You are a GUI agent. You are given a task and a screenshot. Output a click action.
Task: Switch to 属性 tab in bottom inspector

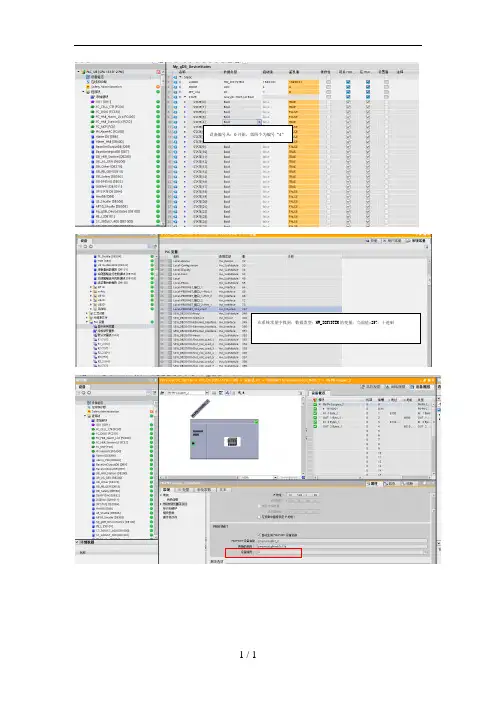tap(373, 484)
